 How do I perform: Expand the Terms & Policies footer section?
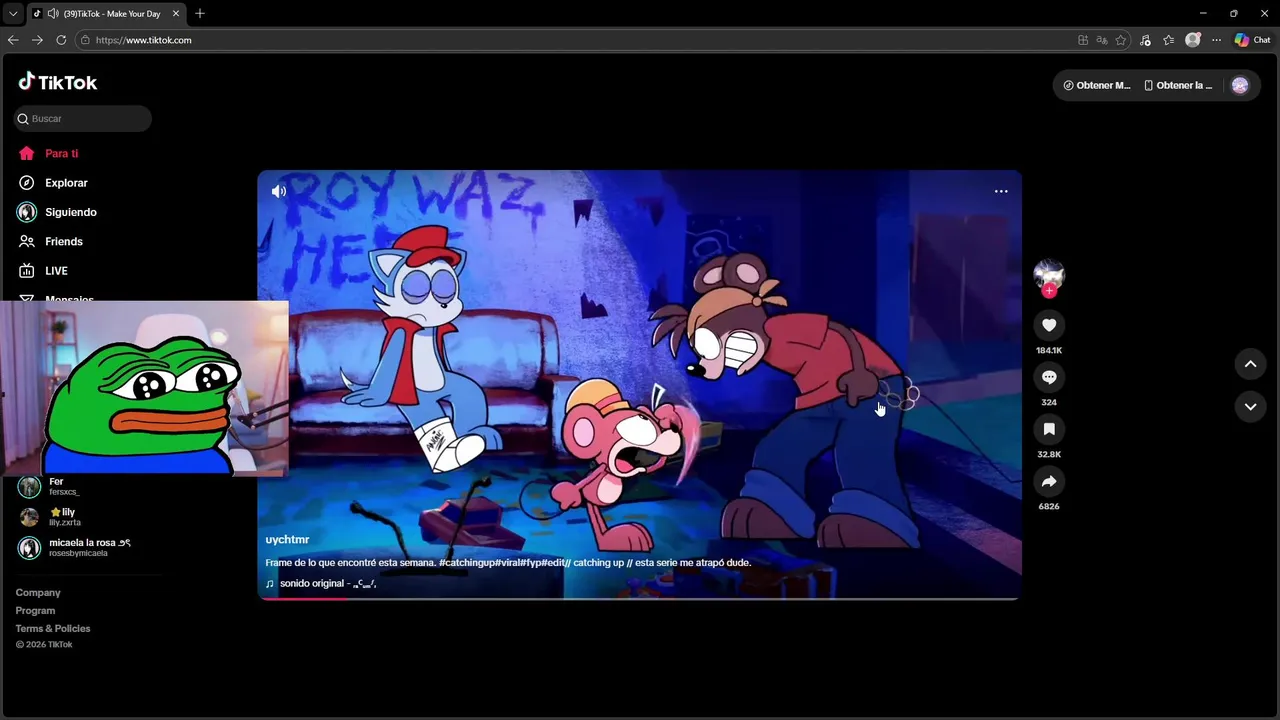53,629
